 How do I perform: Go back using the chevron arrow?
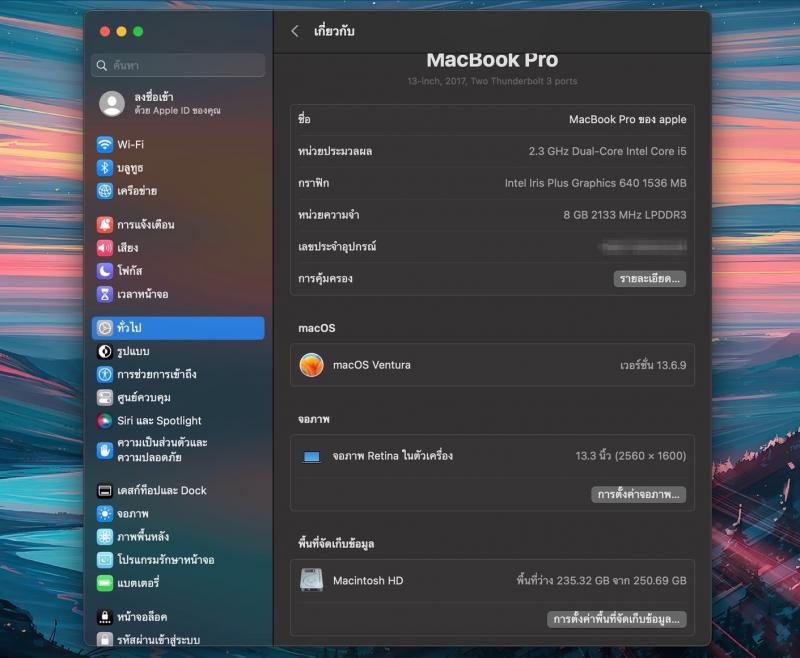point(295,31)
